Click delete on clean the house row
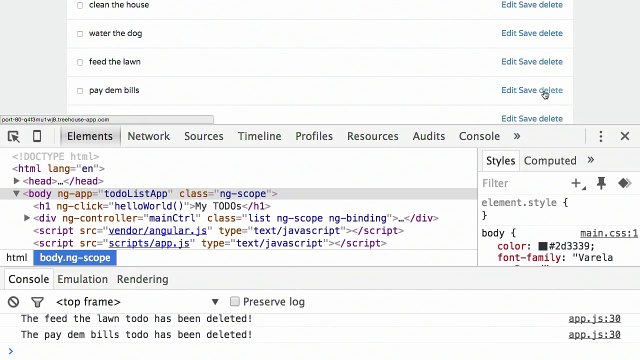 [551, 5]
